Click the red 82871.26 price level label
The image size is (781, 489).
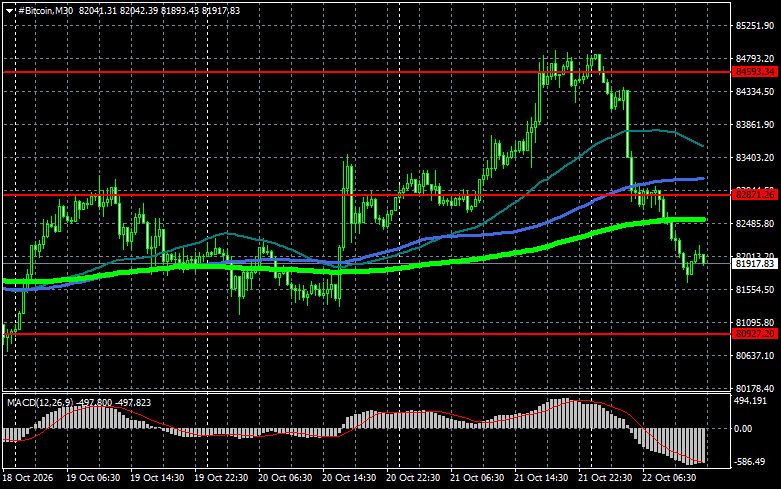(x=755, y=195)
